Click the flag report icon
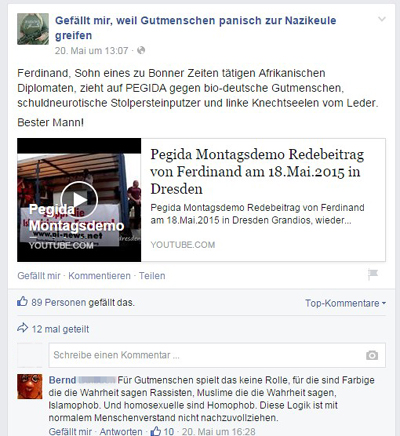400x436 pixels. [373, 275]
